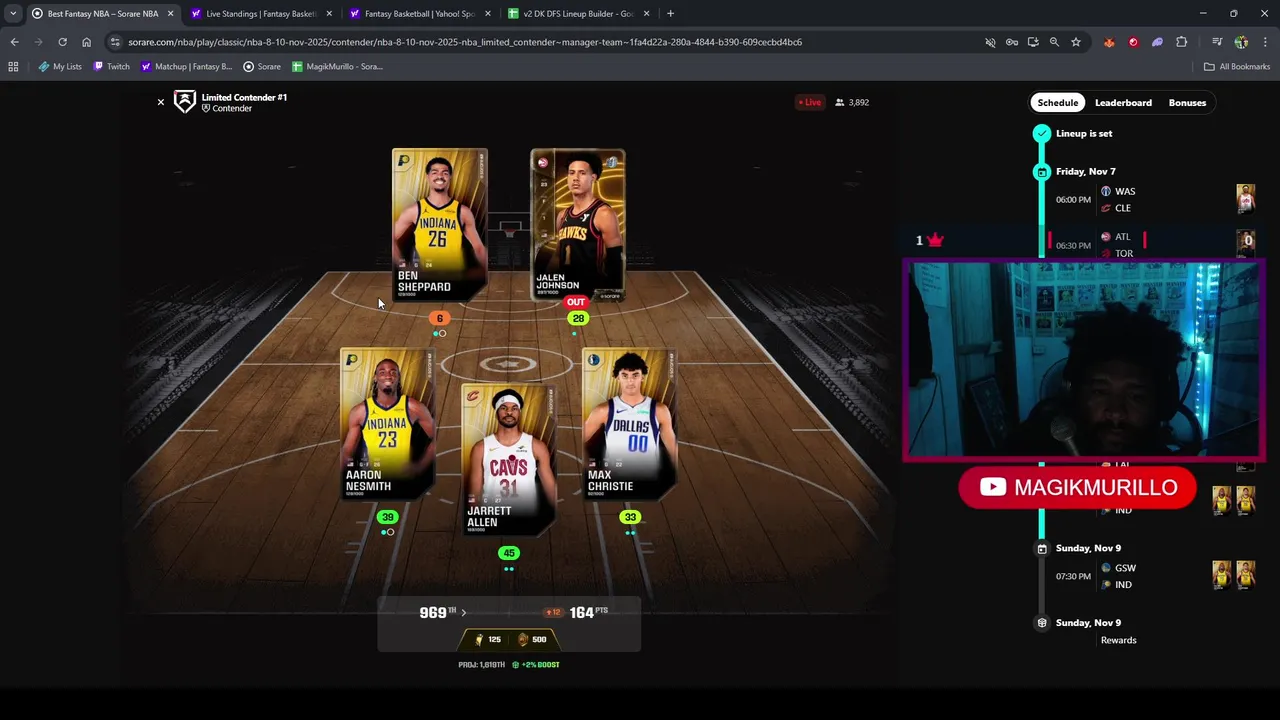Switch to v2 DK DFS Lineup Builder tab

click(x=578, y=14)
